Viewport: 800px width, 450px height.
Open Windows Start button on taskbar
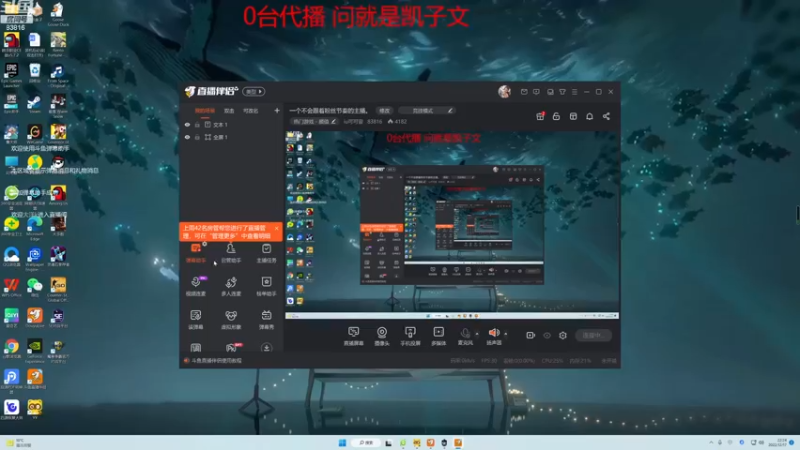[x=342, y=443]
